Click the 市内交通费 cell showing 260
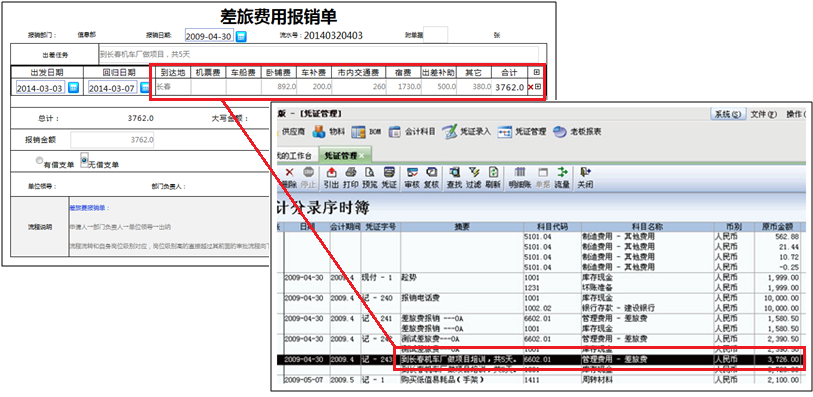This screenshot has width=813, height=397. tap(359, 87)
